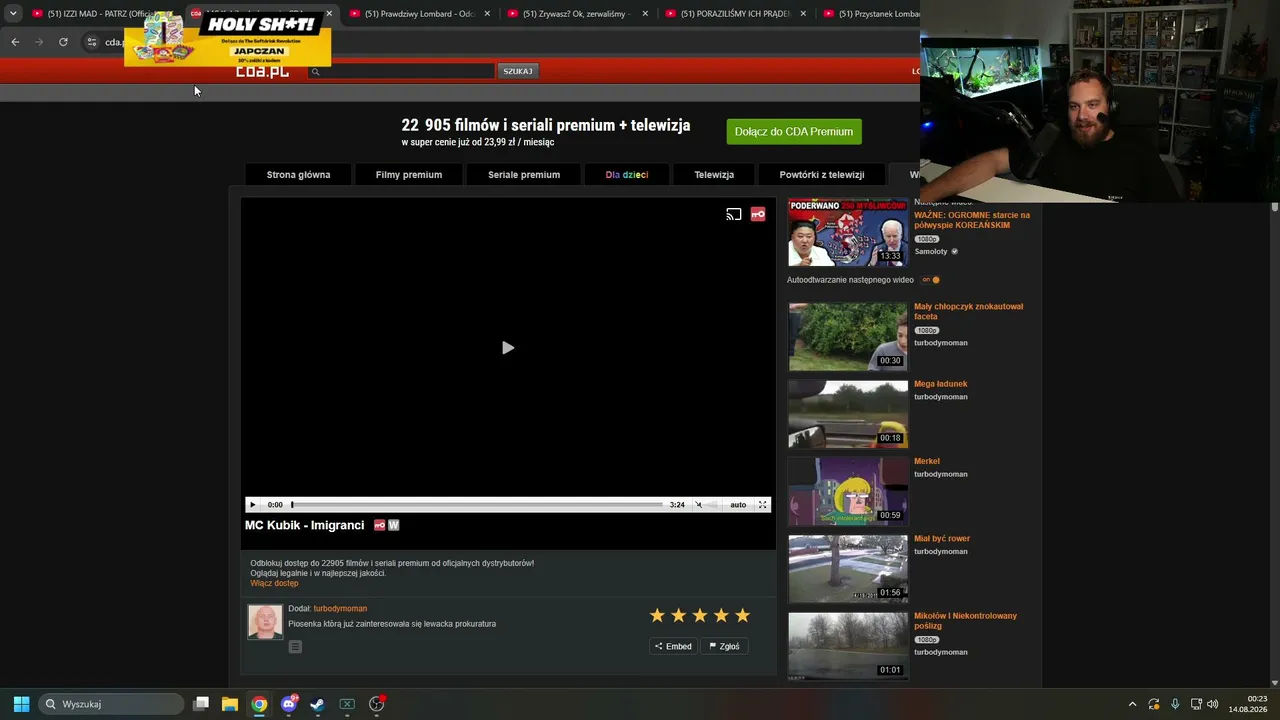Rate the video five stars

click(742, 616)
